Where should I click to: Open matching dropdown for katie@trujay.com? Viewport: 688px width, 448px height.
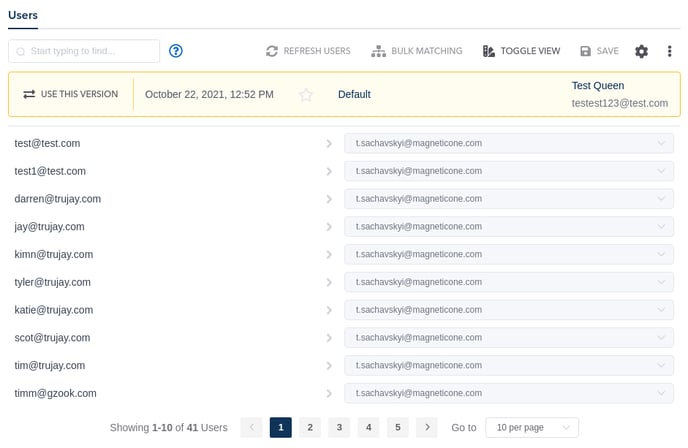(x=509, y=310)
